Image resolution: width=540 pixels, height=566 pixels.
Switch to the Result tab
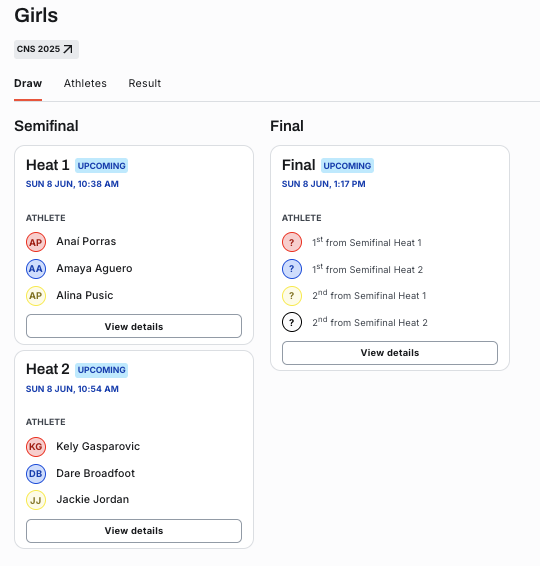coord(145,83)
